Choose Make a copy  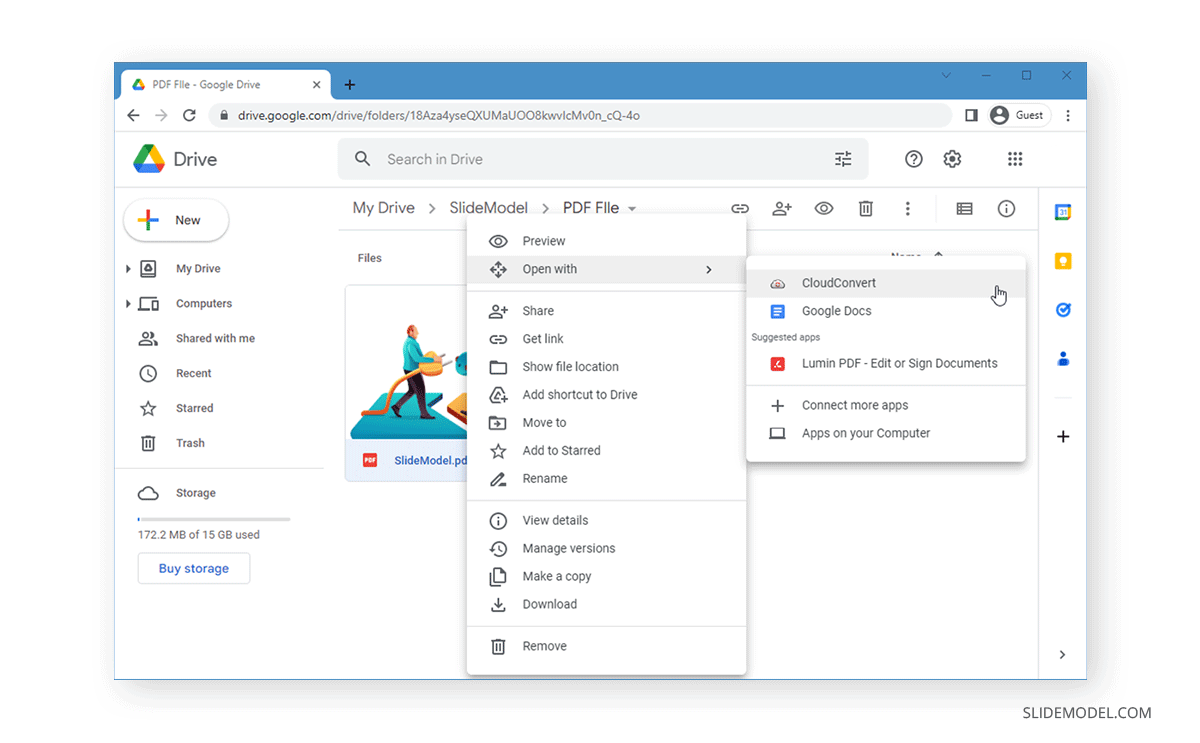[x=606, y=577]
